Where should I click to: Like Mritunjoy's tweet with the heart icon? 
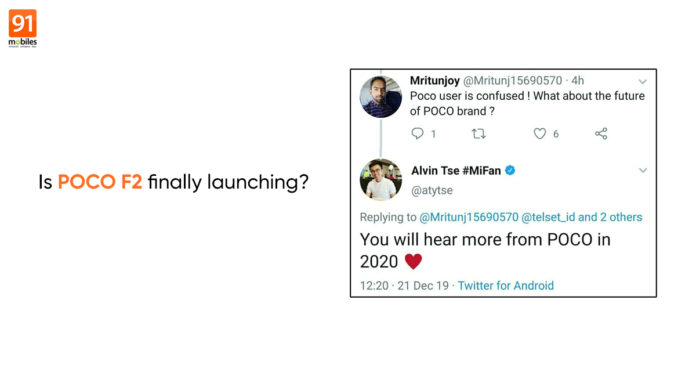[539, 133]
